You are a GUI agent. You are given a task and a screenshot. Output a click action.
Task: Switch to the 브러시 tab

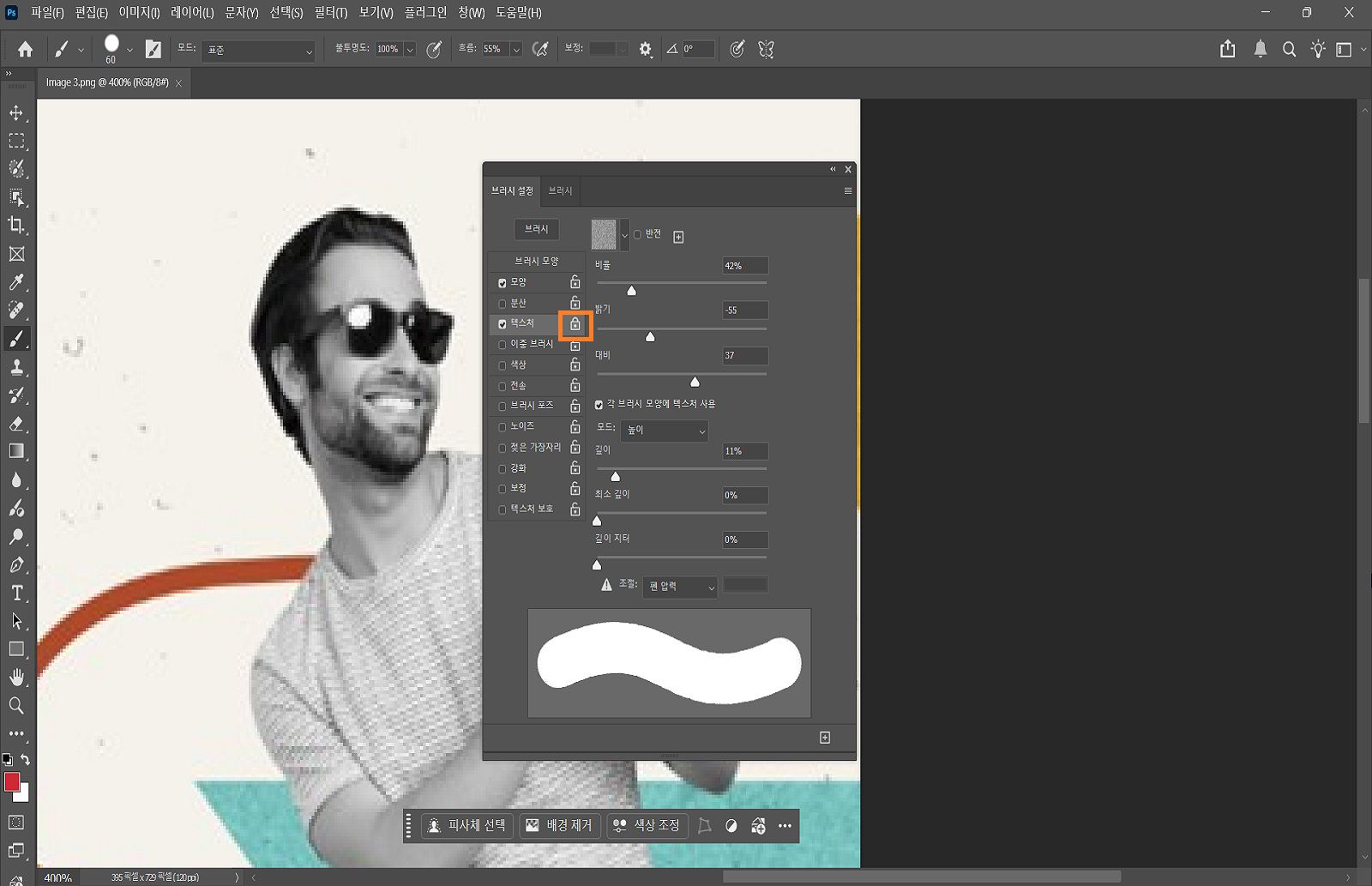click(x=560, y=190)
